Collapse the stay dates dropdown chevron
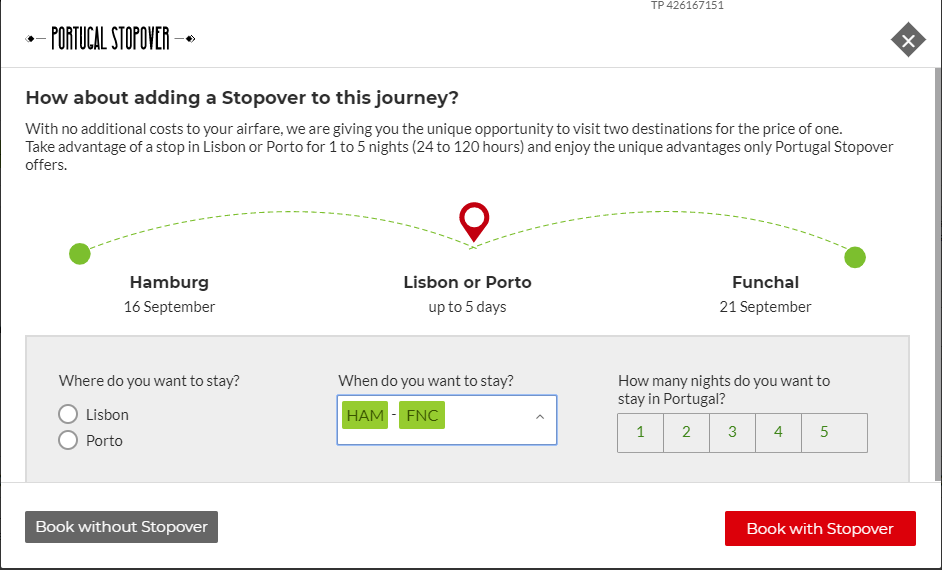942x570 pixels. point(539,417)
